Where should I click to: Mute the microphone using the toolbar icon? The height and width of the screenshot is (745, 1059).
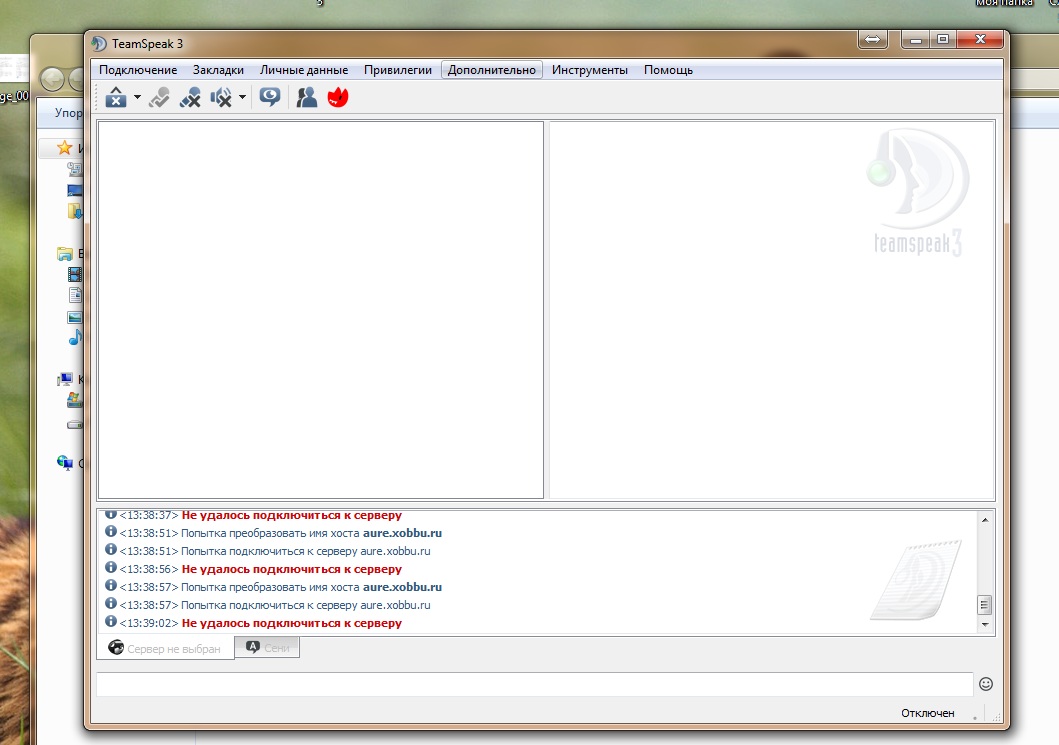pyautogui.click(x=189, y=97)
